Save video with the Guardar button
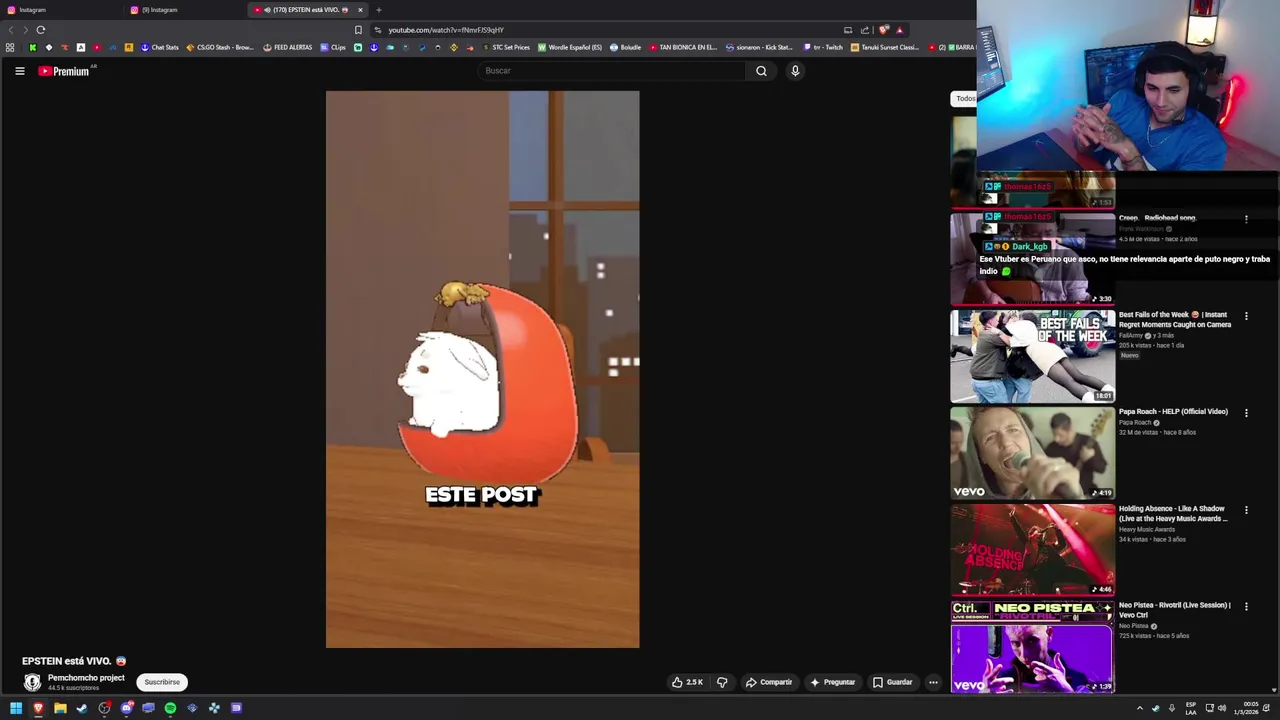The width and height of the screenshot is (1280, 720). coord(893,682)
